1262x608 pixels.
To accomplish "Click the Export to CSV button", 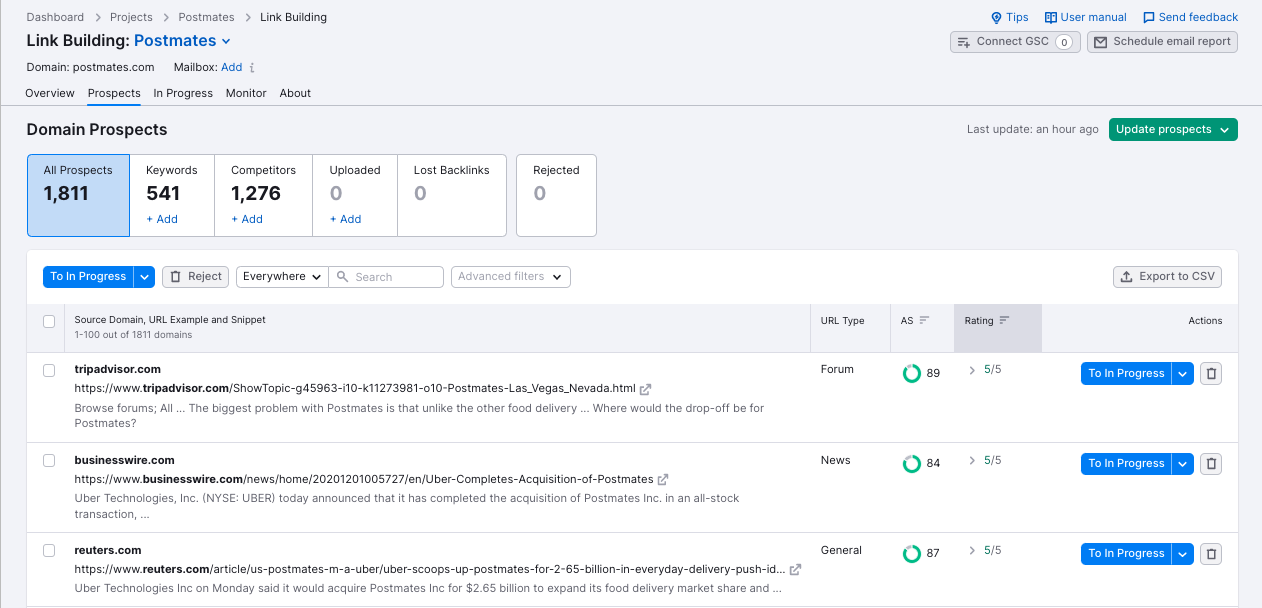I will click(x=1167, y=277).
